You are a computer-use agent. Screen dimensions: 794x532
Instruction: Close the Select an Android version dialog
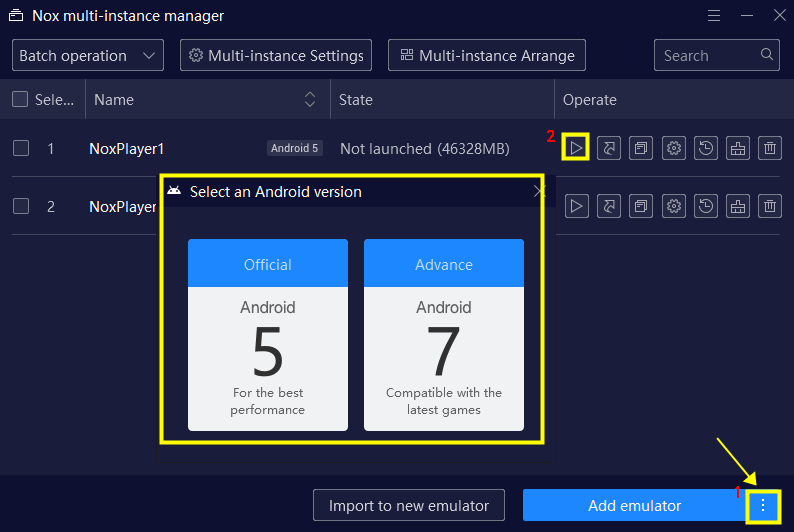pyautogui.click(x=539, y=191)
